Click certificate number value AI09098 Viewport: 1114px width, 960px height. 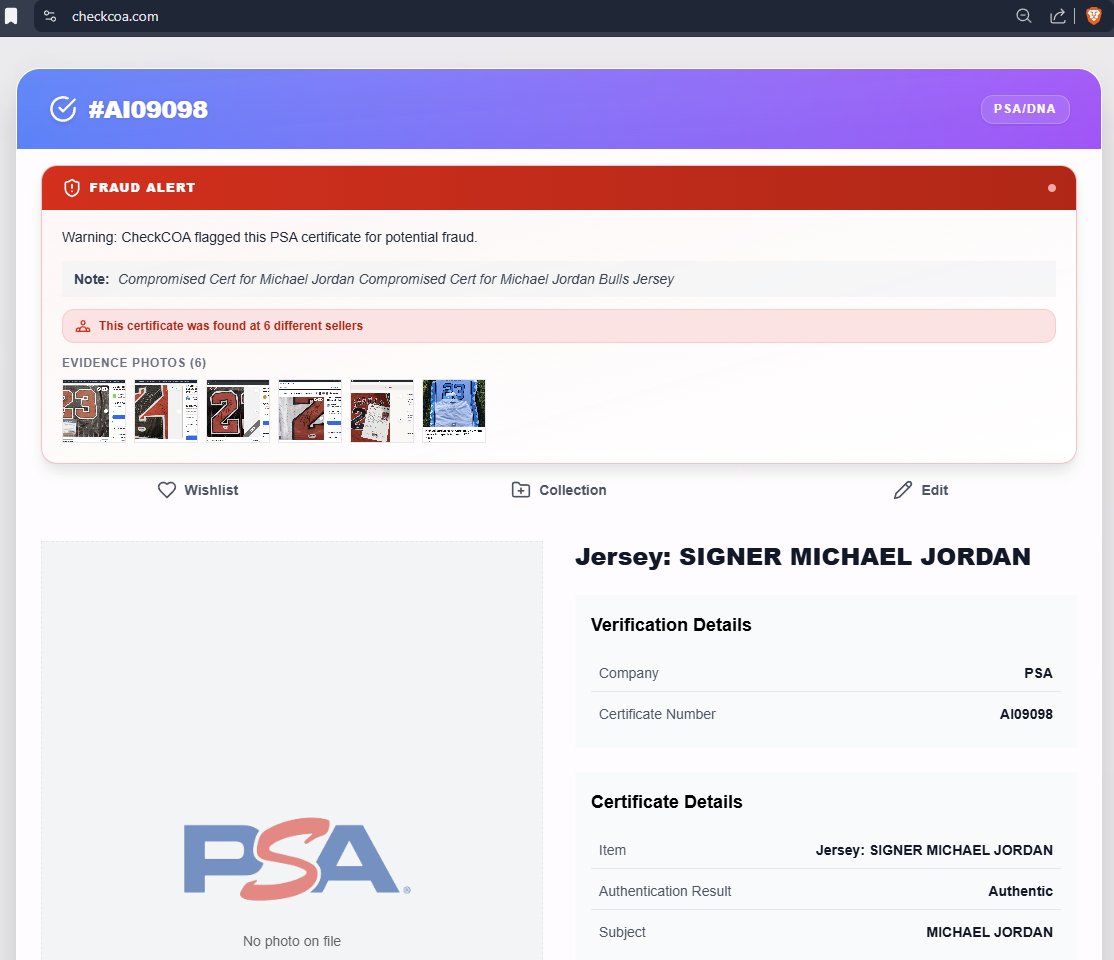click(x=1026, y=714)
